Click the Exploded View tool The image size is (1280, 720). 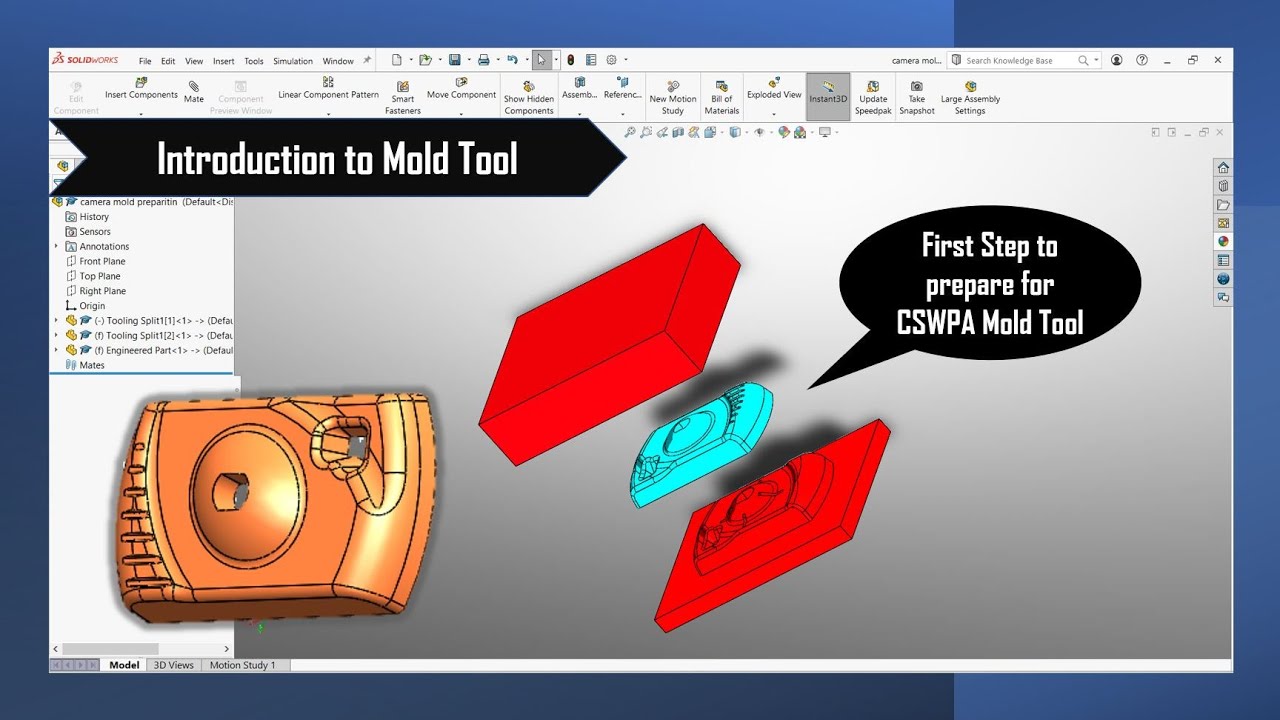[774, 90]
